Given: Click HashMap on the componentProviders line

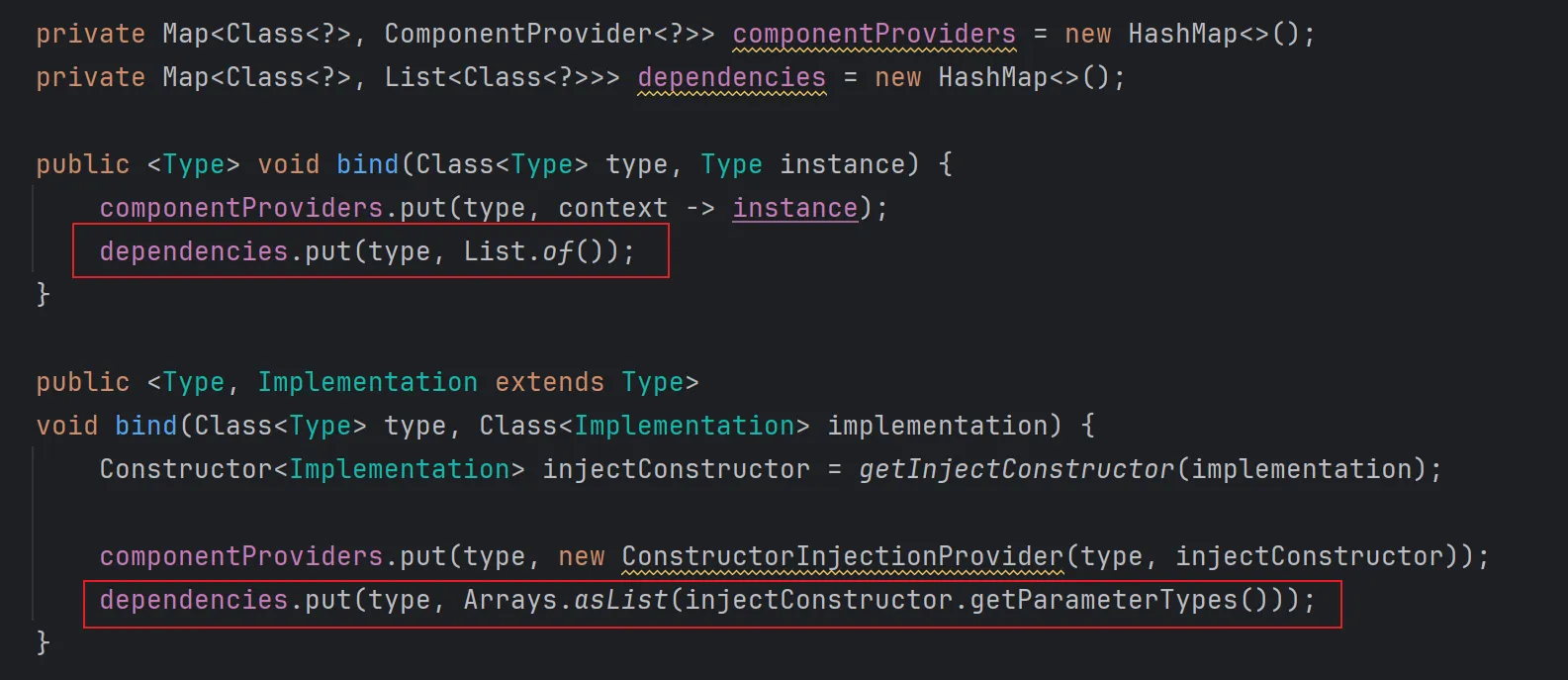Looking at the screenshot, I should pyautogui.click(x=1182, y=34).
